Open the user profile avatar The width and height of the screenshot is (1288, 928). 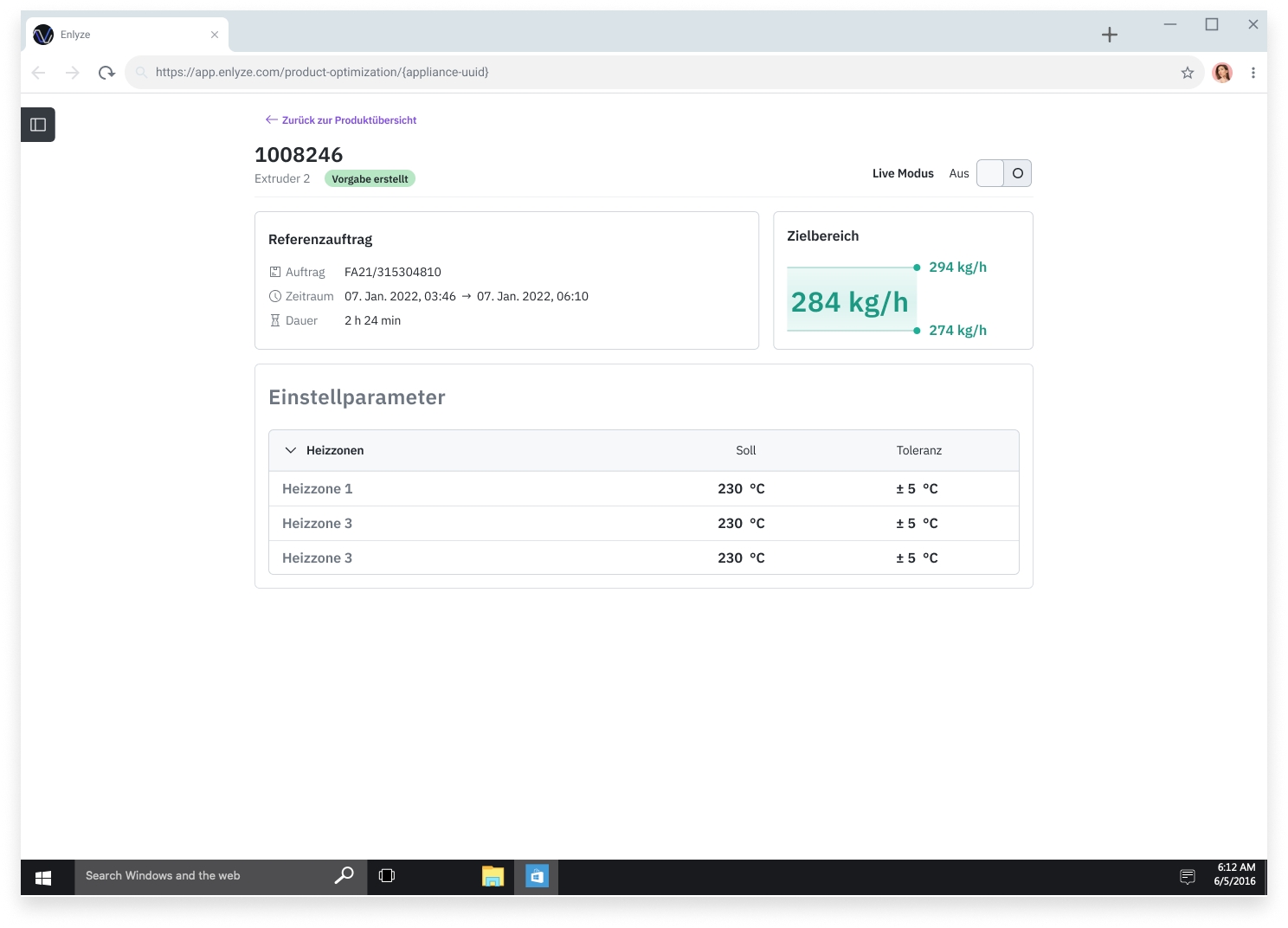click(x=1221, y=73)
